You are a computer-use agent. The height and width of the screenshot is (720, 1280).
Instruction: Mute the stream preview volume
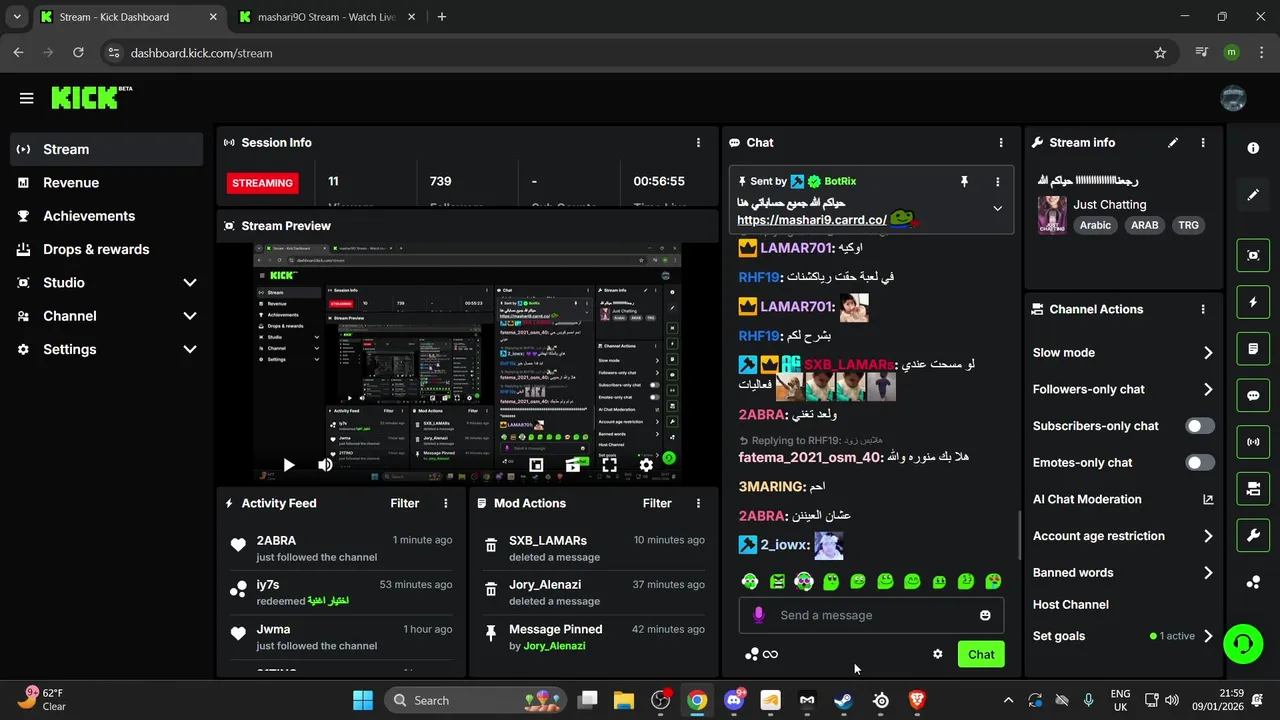pyautogui.click(x=325, y=465)
